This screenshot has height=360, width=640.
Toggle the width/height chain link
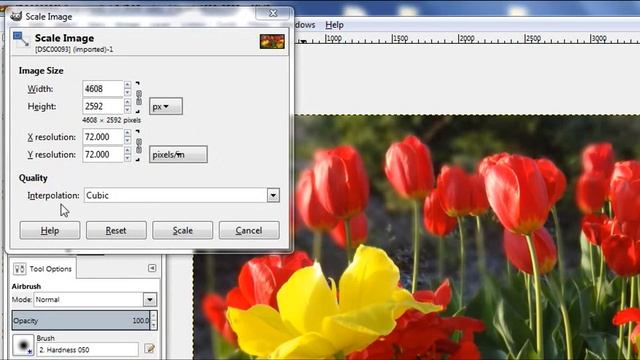[139, 98]
